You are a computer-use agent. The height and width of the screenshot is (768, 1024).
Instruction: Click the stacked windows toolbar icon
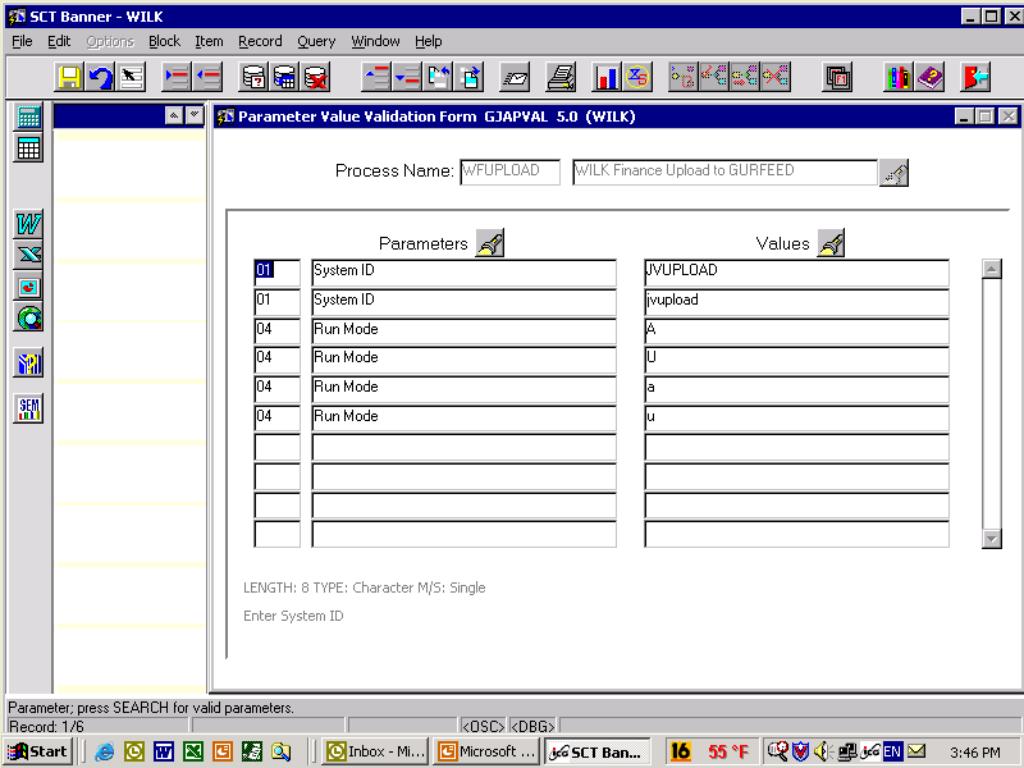tap(837, 77)
